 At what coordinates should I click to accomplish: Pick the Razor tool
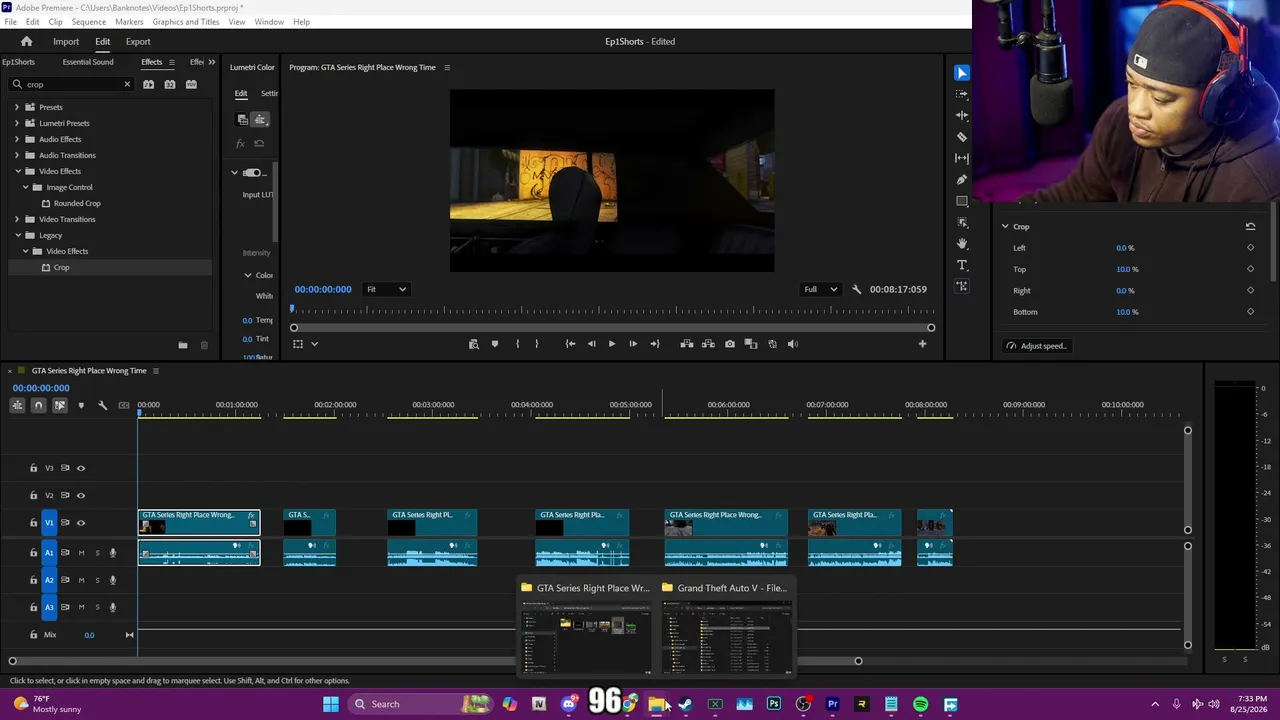tap(962, 137)
